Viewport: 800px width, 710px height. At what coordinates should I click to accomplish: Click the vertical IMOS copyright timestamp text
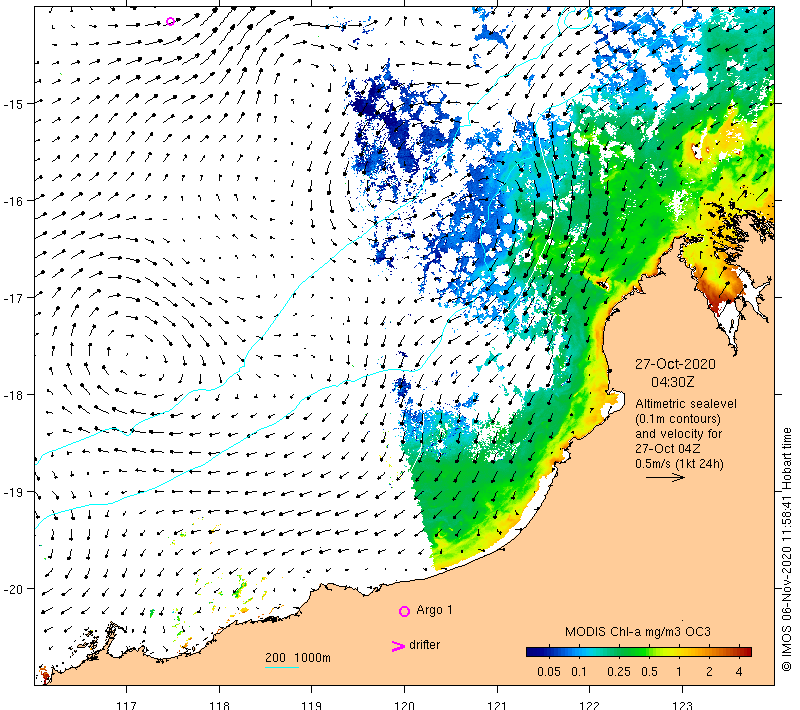[x=786, y=549]
